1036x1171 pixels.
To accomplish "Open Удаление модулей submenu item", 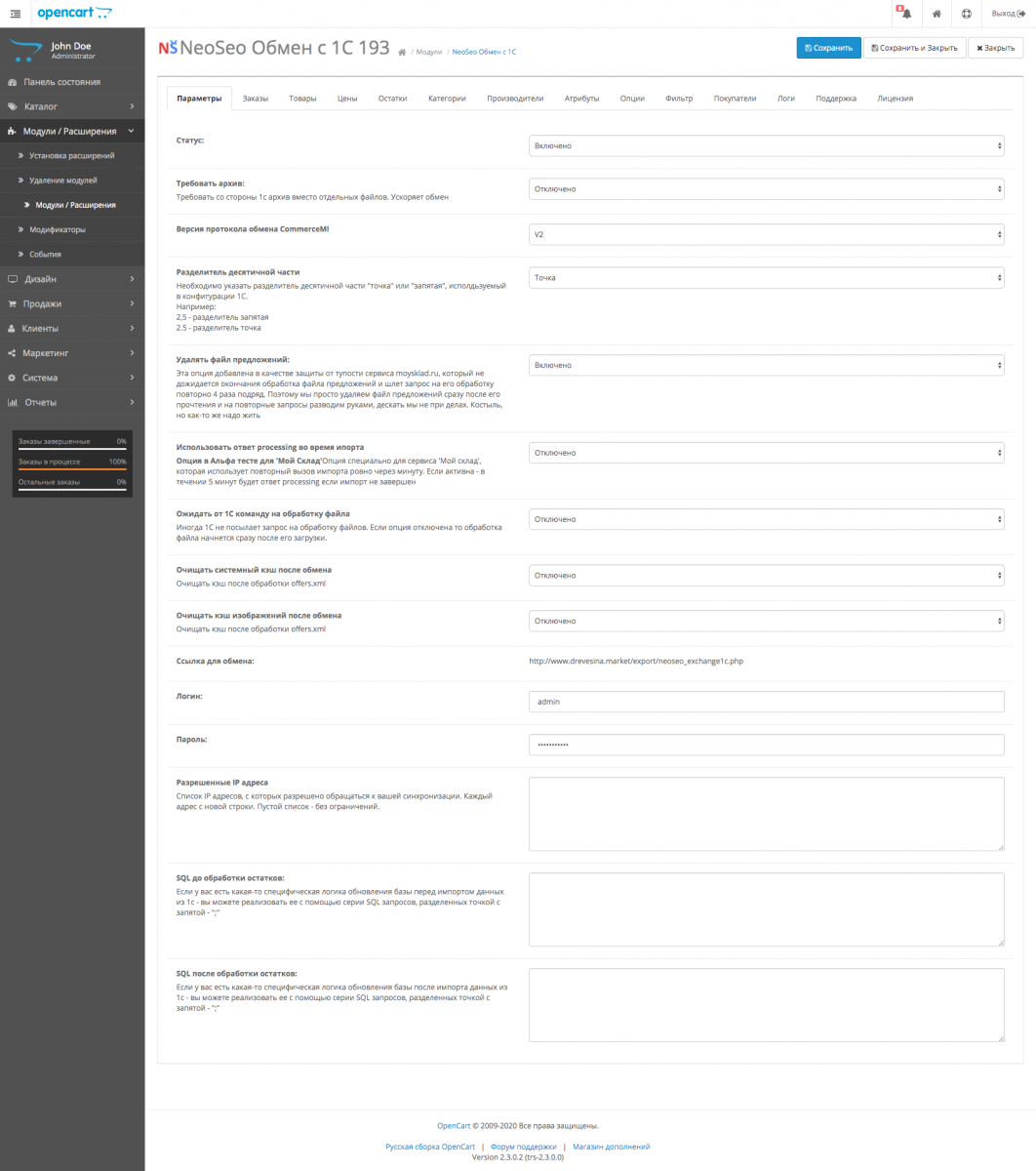I will click(x=72, y=181).
